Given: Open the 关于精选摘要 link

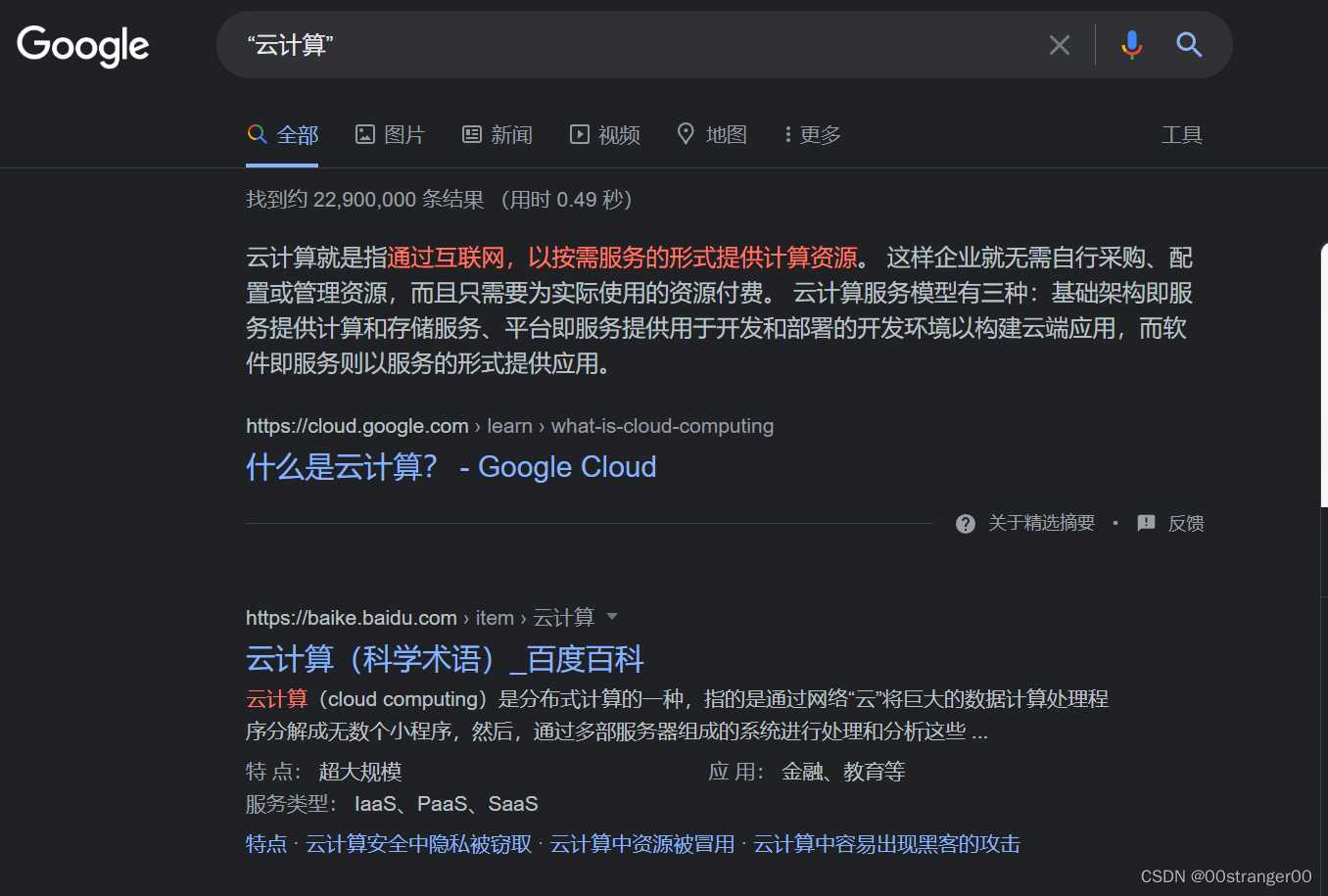Looking at the screenshot, I should point(1041,523).
